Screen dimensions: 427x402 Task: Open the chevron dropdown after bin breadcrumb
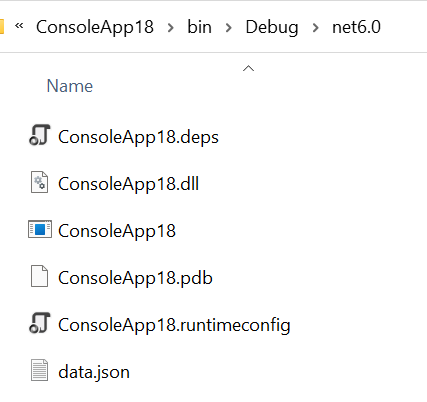tap(229, 27)
